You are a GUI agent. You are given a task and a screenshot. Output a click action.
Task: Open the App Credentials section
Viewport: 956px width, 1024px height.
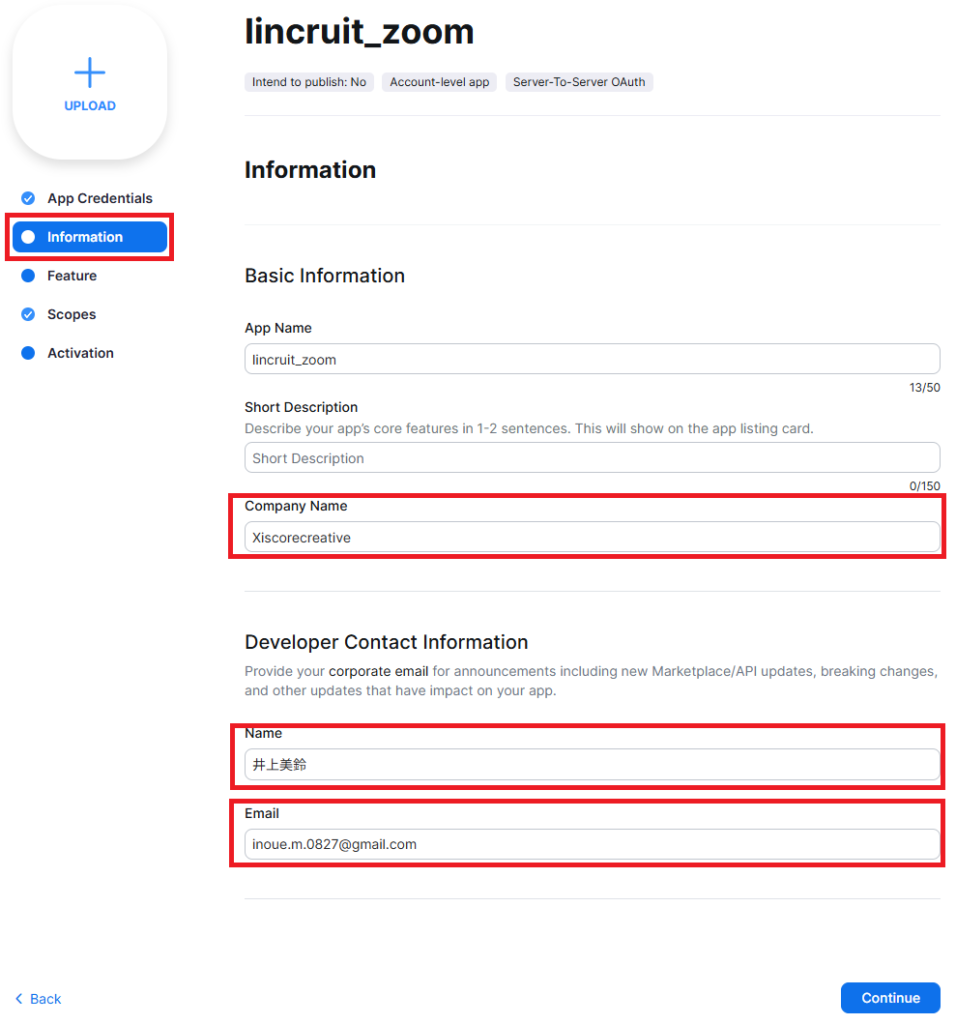point(100,198)
